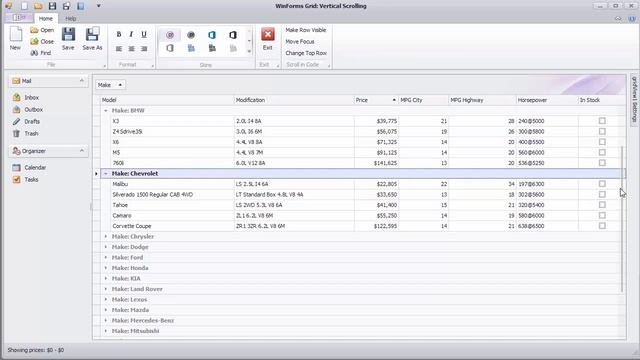Open the application menu button beside the Home tab
This screenshot has width=640, height=360.
(x=19, y=18)
